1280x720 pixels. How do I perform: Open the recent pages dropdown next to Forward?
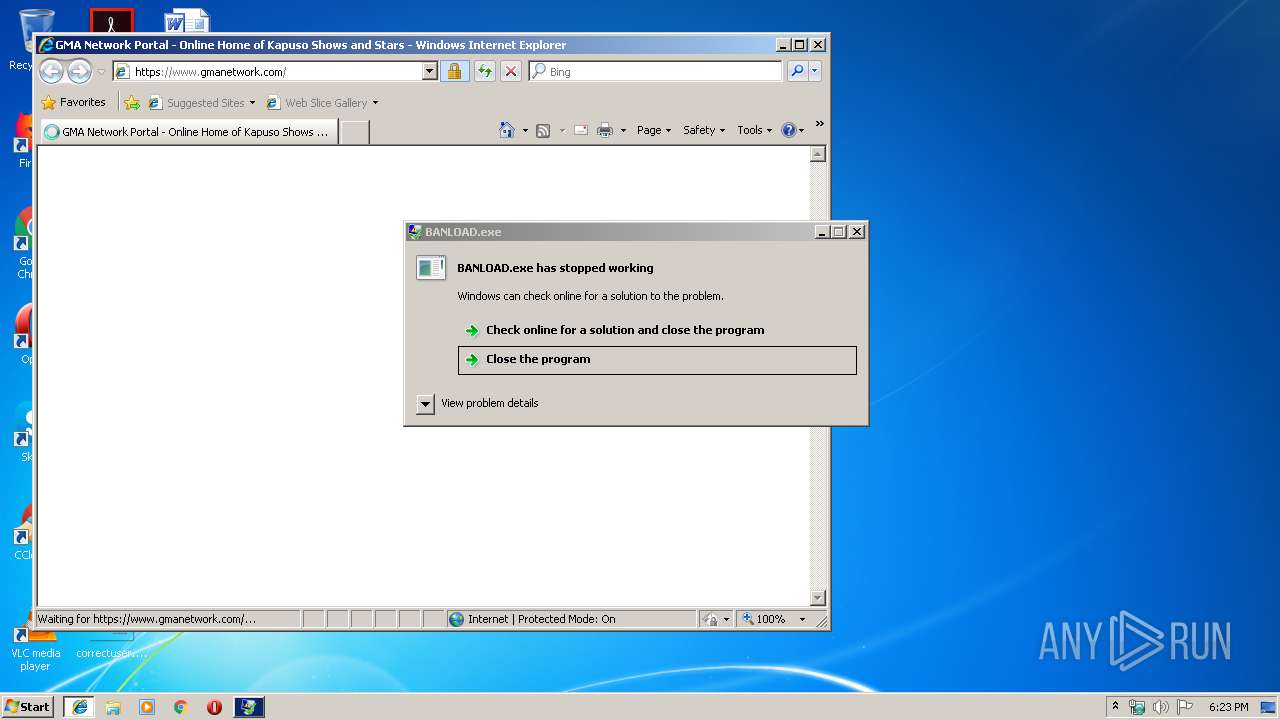coord(101,72)
